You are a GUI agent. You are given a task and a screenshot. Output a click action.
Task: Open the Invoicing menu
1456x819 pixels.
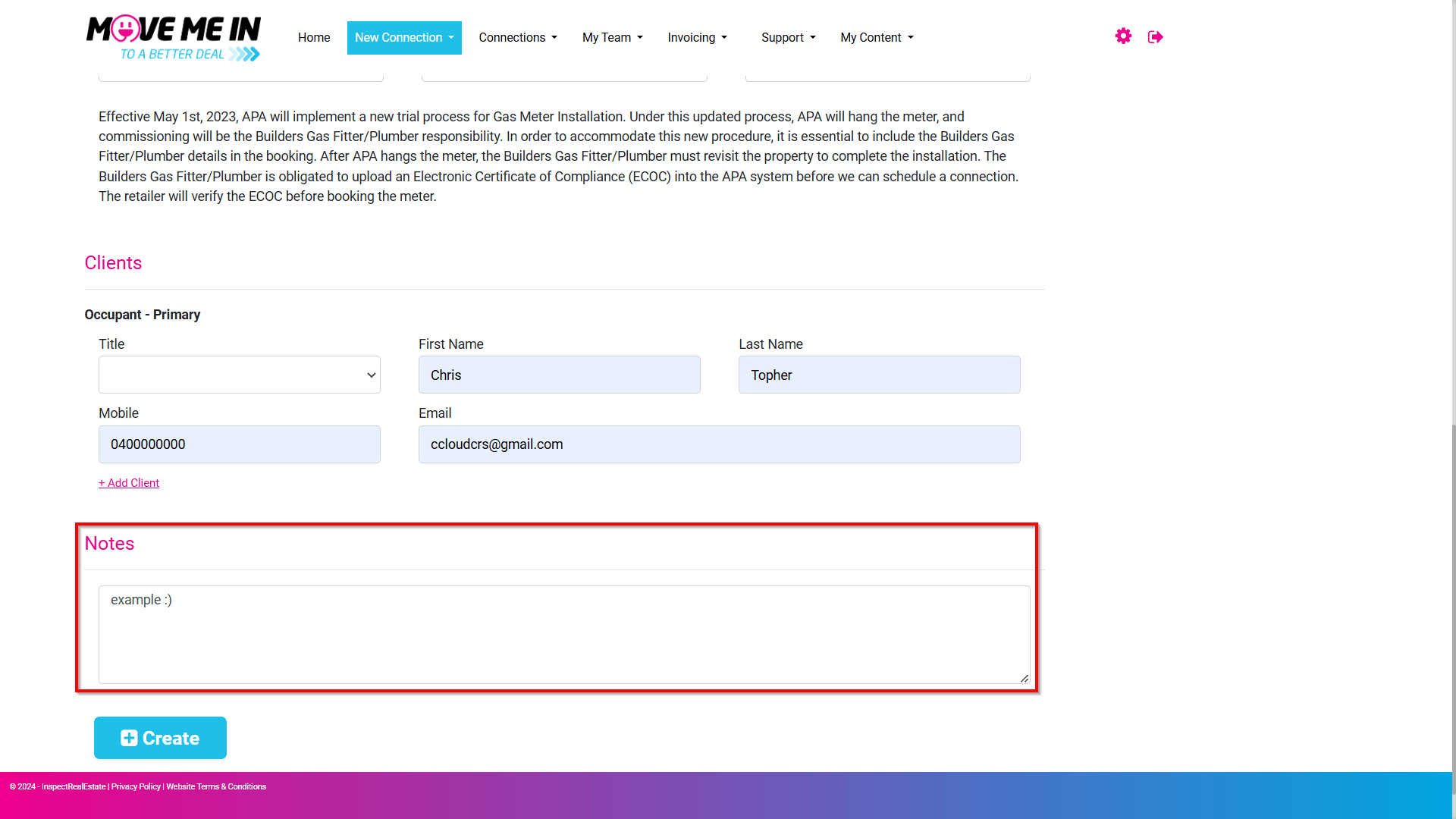click(698, 38)
